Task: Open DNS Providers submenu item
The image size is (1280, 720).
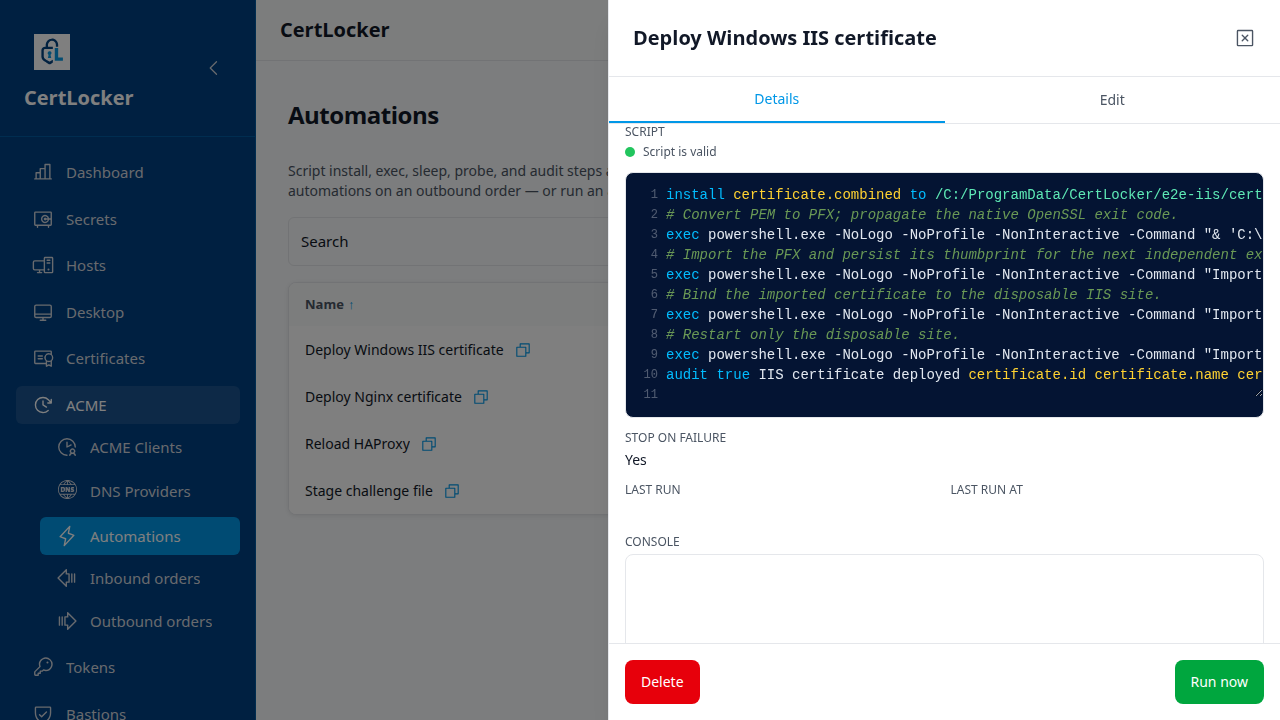Action: tap(140, 491)
